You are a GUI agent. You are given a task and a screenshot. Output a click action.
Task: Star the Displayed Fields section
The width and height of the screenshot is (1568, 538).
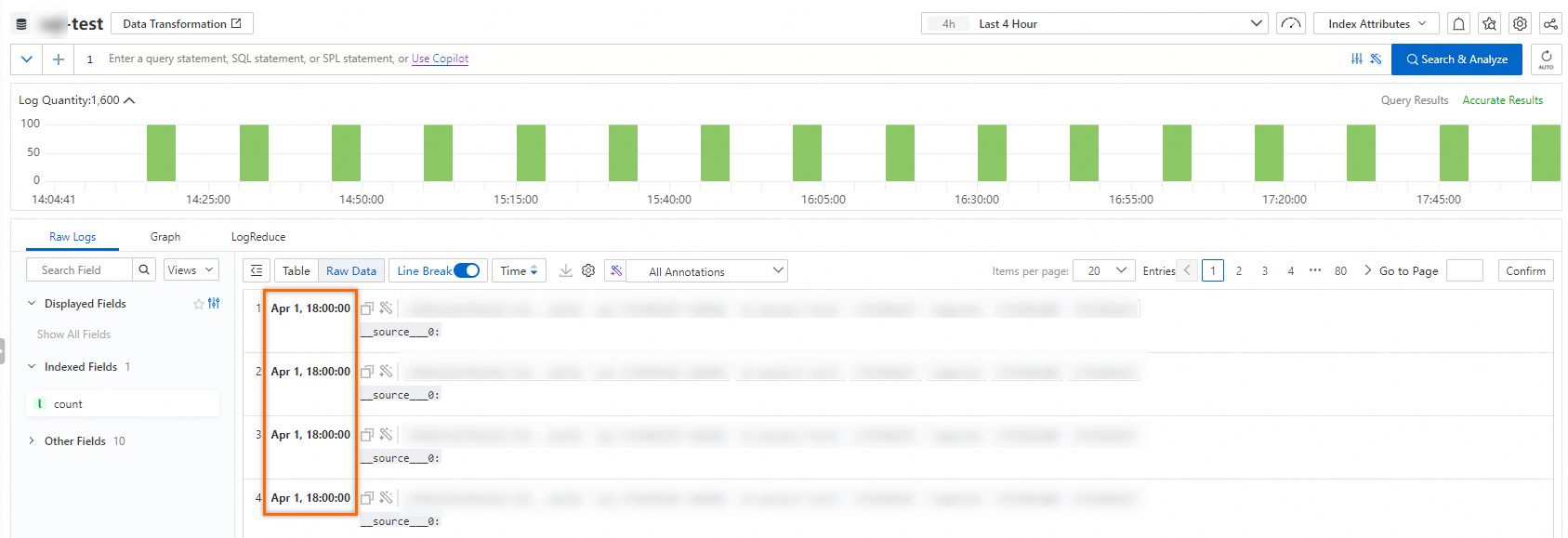pos(198,304)
